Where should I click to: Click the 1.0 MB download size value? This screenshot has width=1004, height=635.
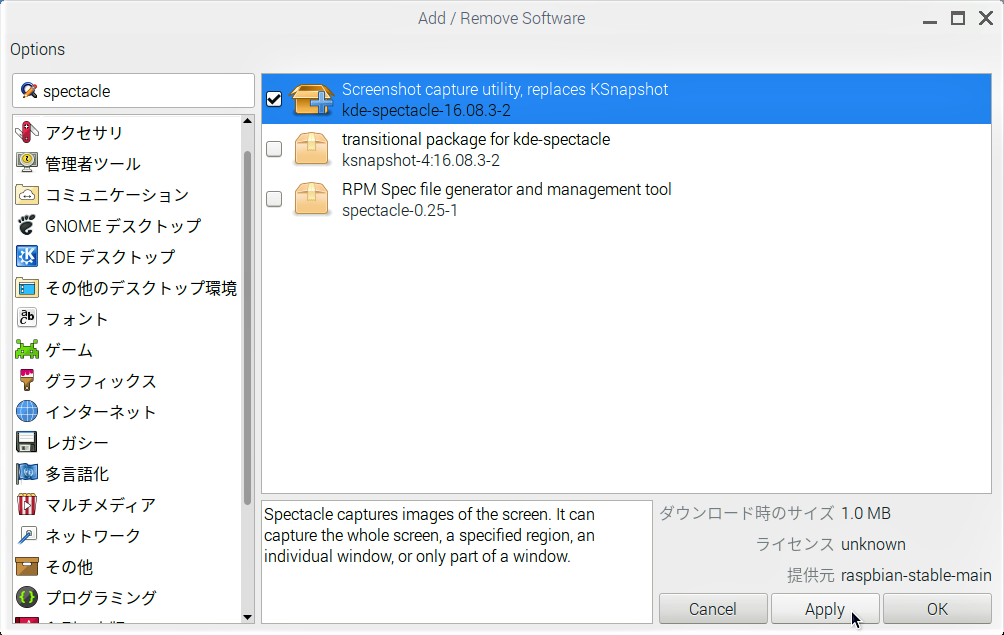[866, 513]
